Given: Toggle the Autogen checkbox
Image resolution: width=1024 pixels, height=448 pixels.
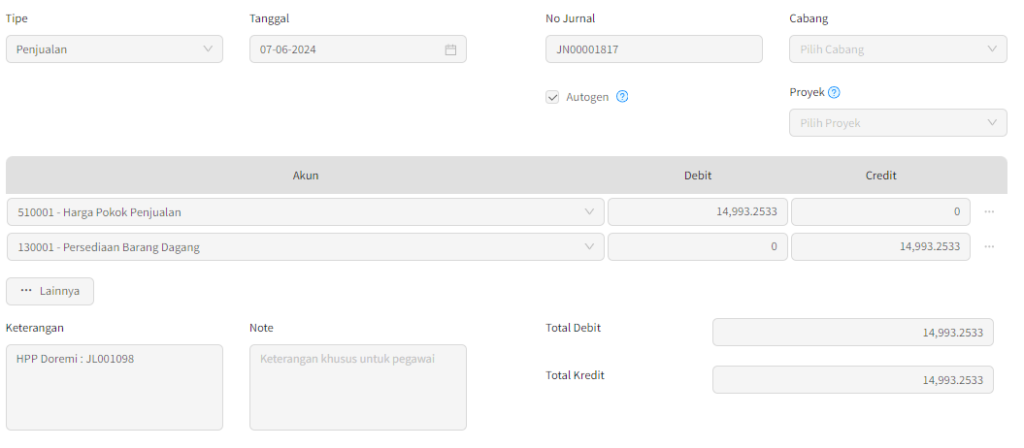Looking at the screenshot, I should (552, 97).
